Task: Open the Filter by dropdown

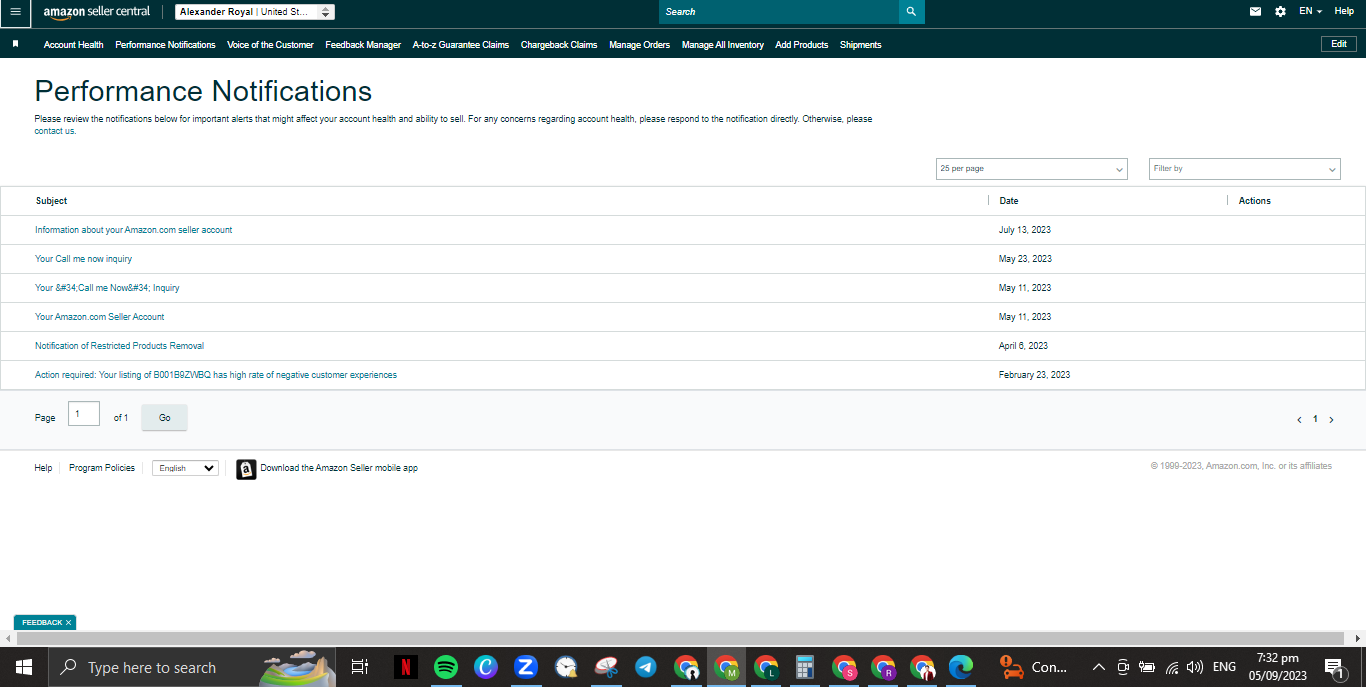Action: (1245, 169)
